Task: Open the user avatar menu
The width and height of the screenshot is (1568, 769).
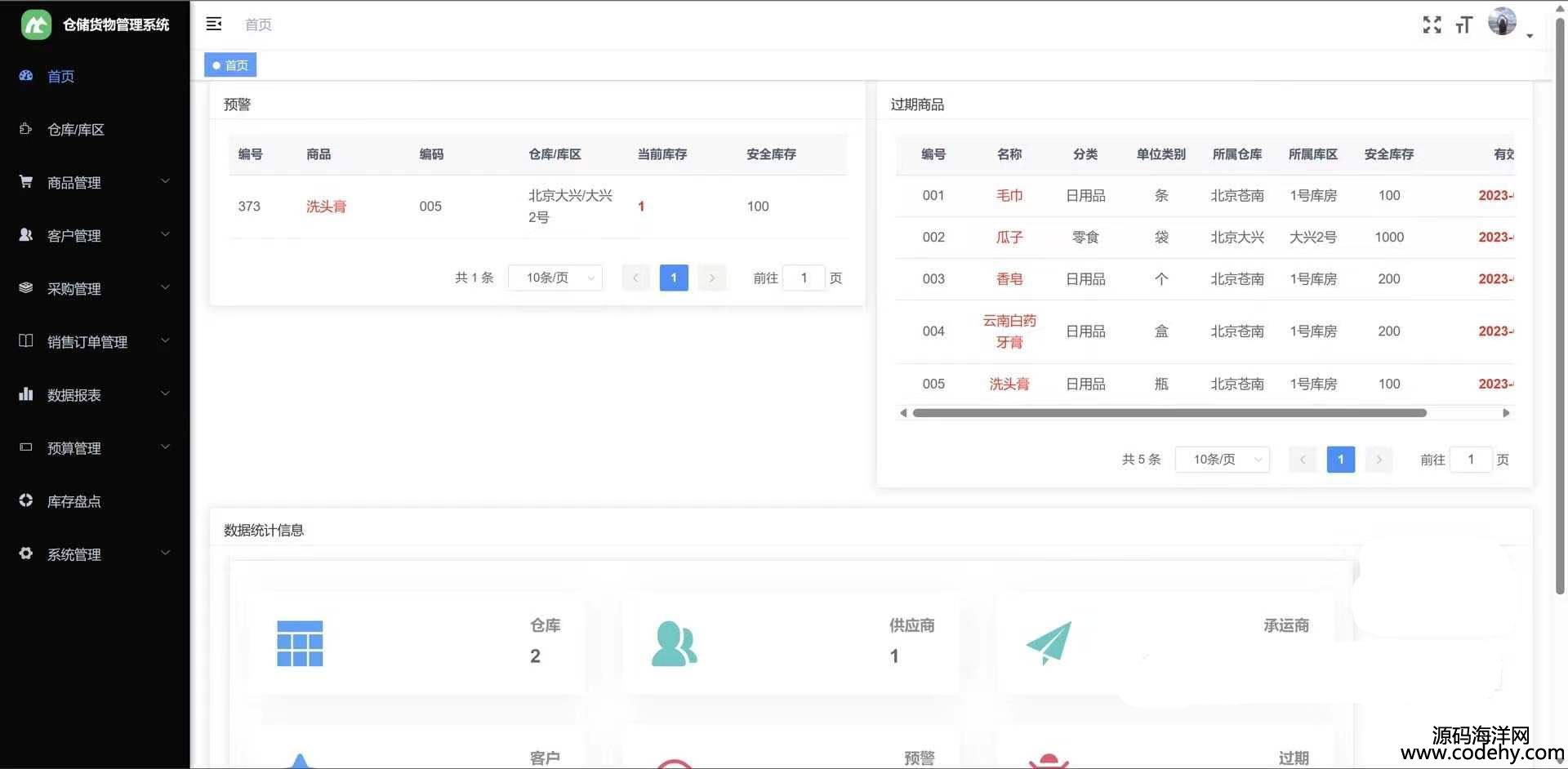Action: 1502,21
